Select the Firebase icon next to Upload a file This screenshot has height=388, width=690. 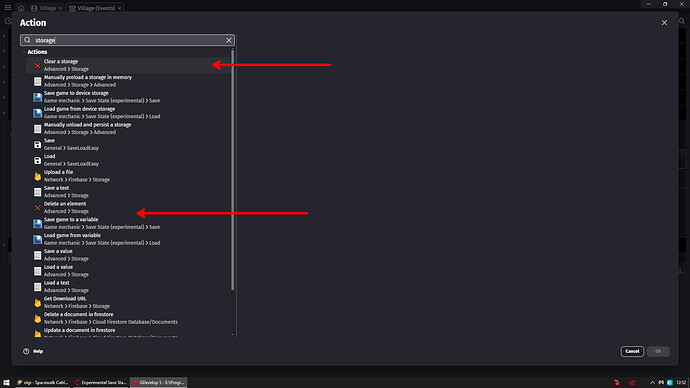[37, 176]
